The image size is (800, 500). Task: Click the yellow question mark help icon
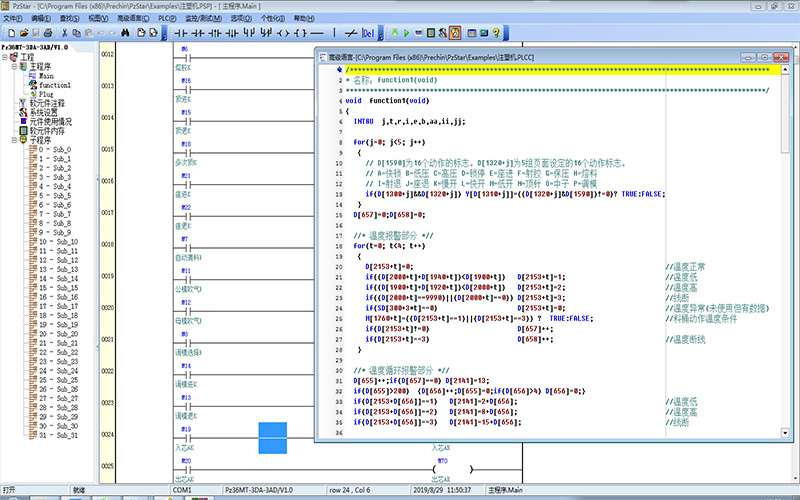[496, 33]
